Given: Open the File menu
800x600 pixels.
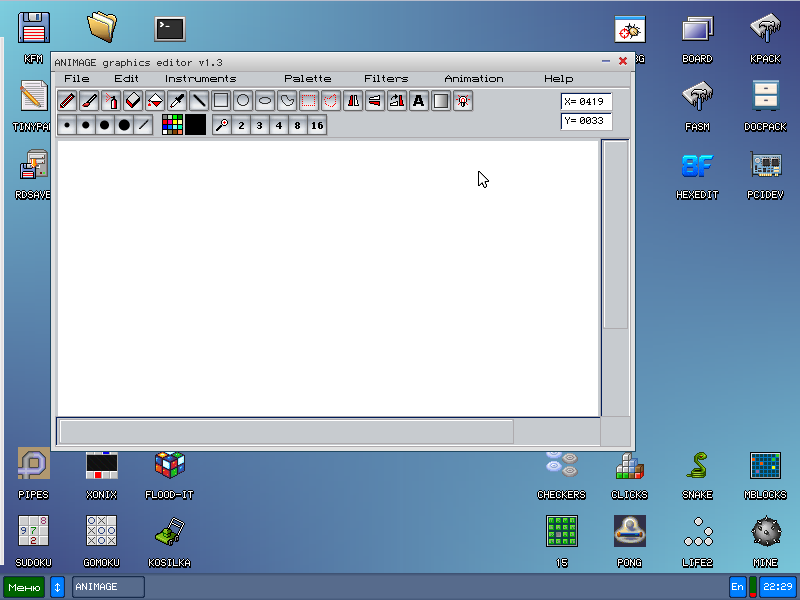Looking at the screenshot, I should [x=76, y=79].
